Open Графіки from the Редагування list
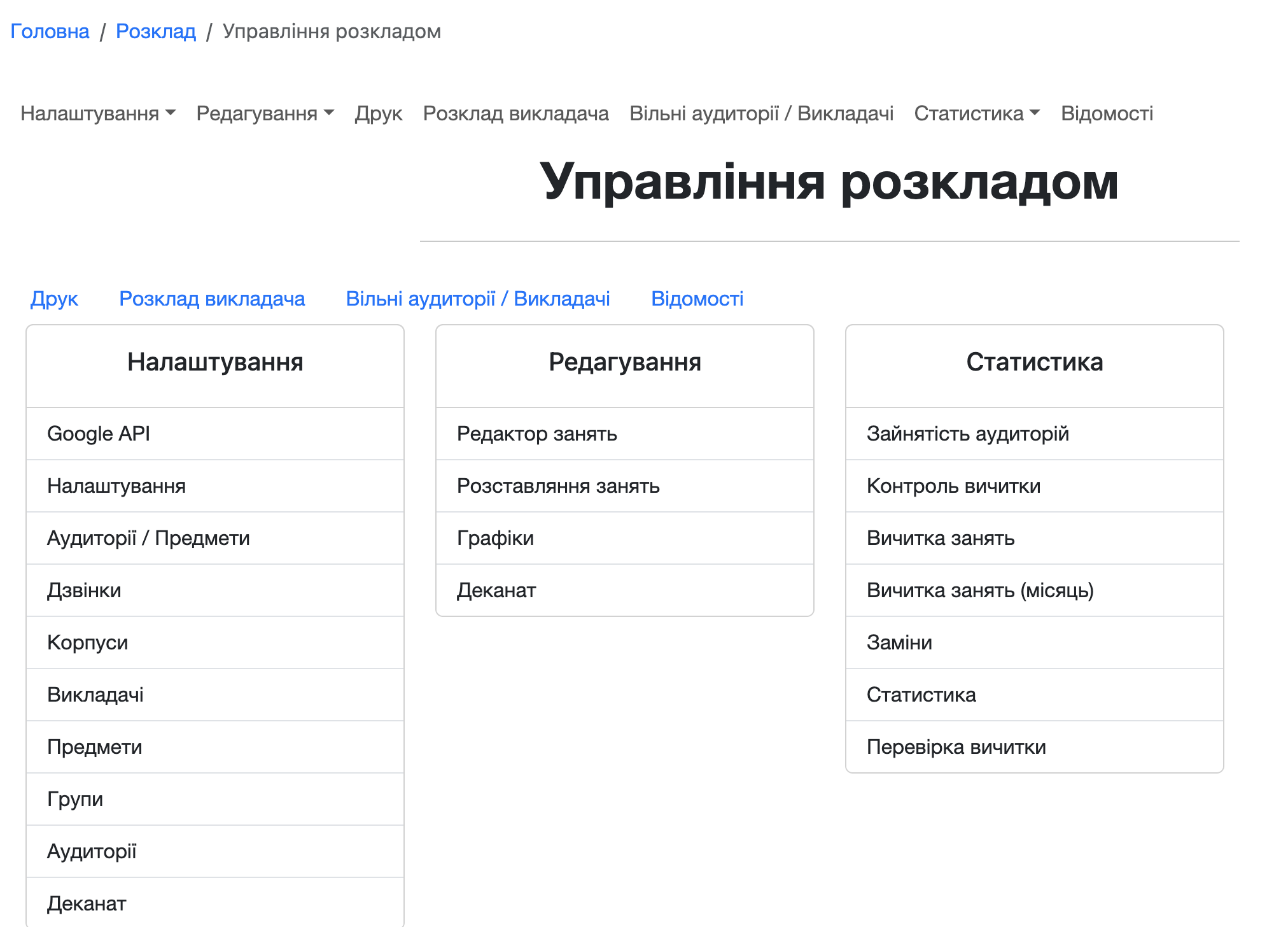This screenshot has width=1288, height=927. point(493,538)
